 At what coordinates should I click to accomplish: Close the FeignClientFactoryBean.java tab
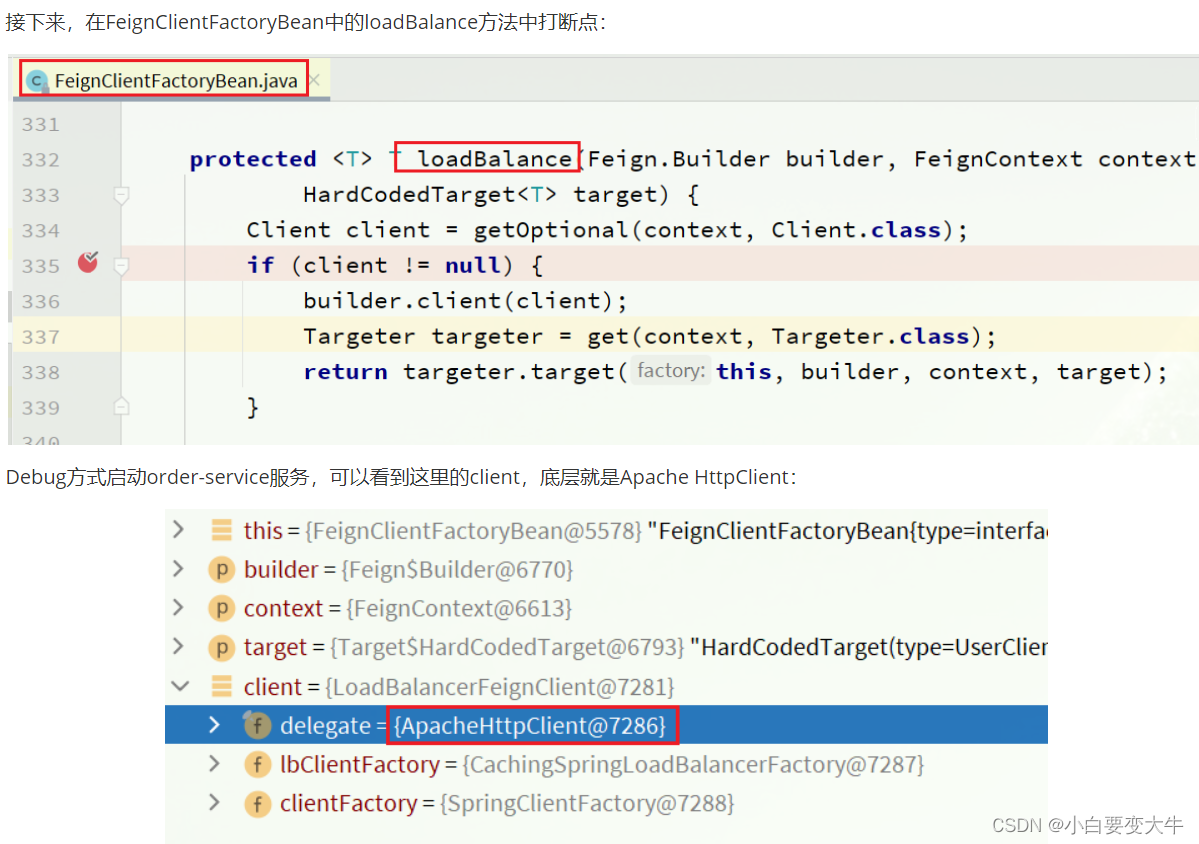[315, 80]
